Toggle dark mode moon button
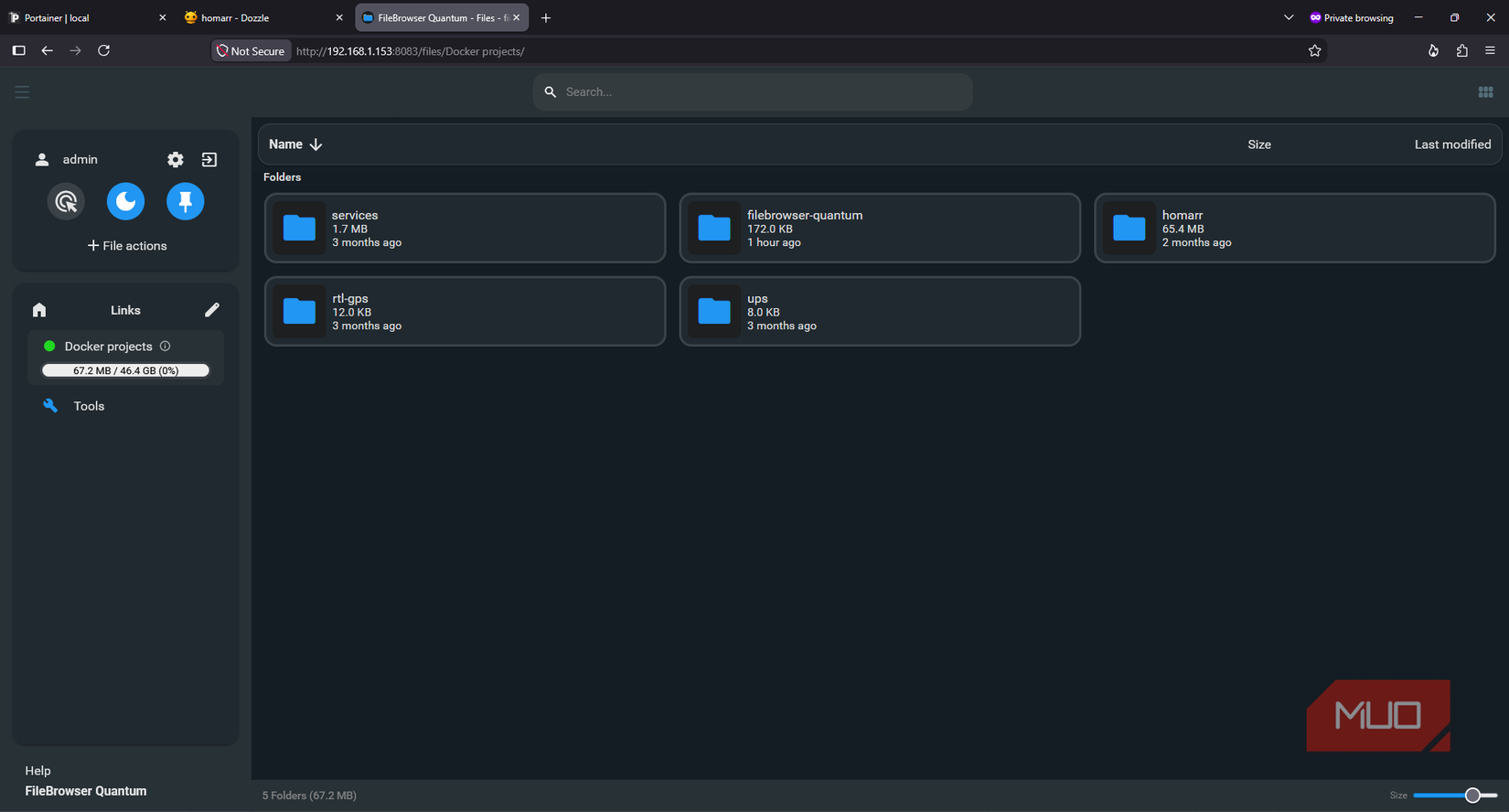Image resolution: width=1509 pixels, height=812 pixels. 125,201
